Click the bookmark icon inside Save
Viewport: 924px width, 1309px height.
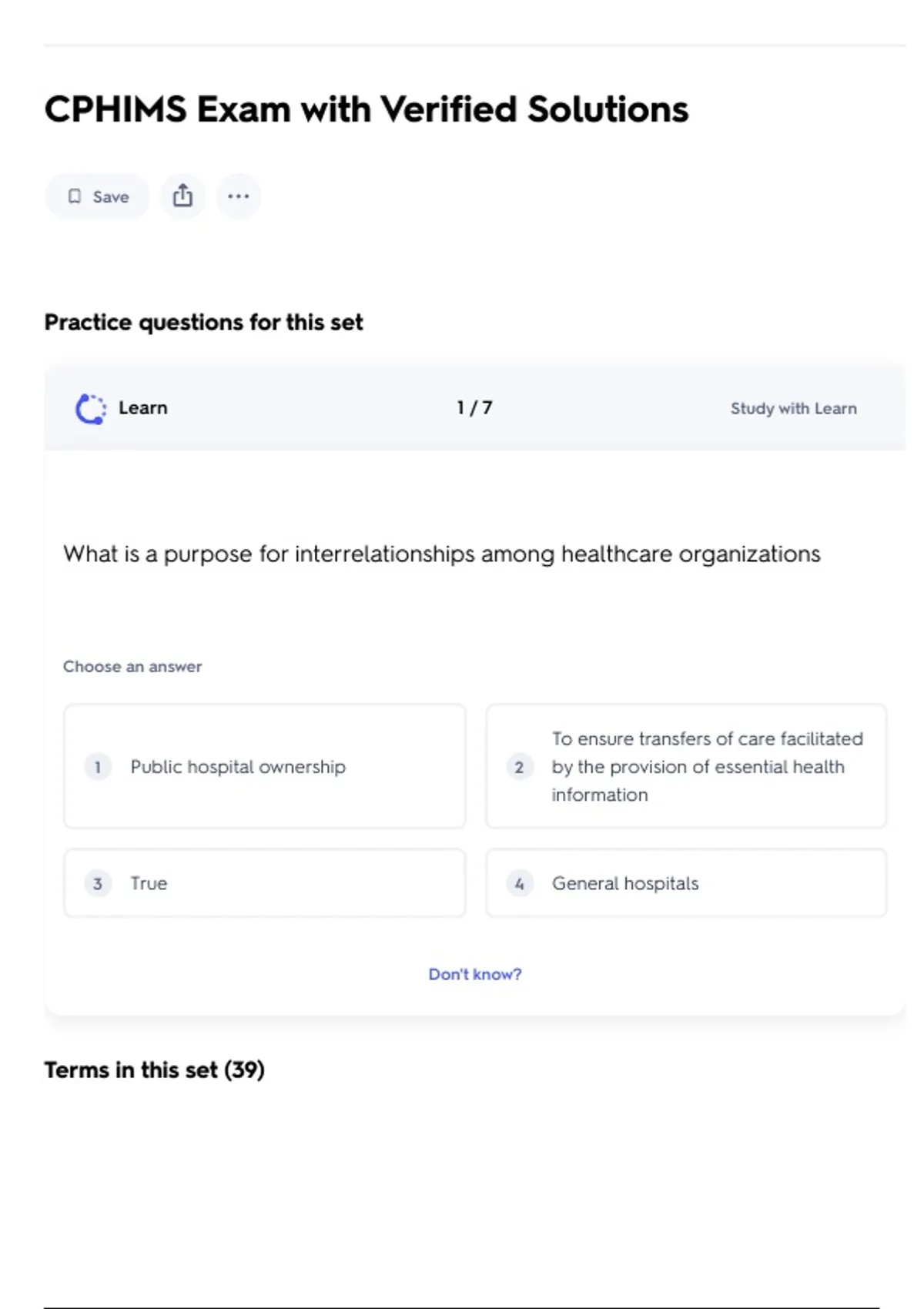pos(75,196)
